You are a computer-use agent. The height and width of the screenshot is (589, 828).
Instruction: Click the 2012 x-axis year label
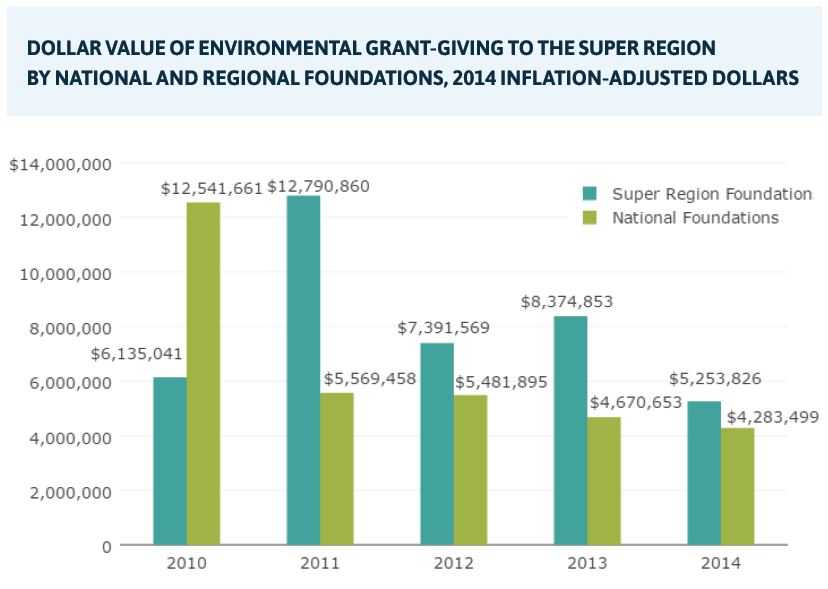tap(454, 563)
